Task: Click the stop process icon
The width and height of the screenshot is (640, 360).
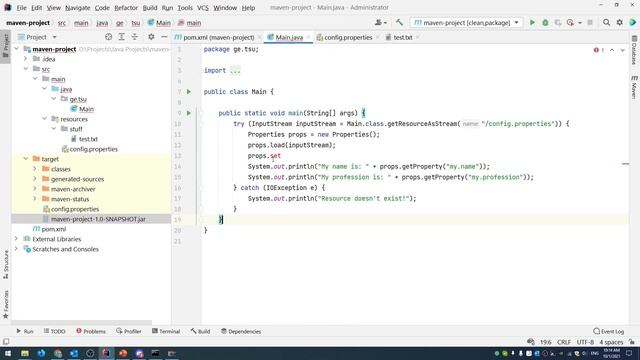Action: [590, 23]
